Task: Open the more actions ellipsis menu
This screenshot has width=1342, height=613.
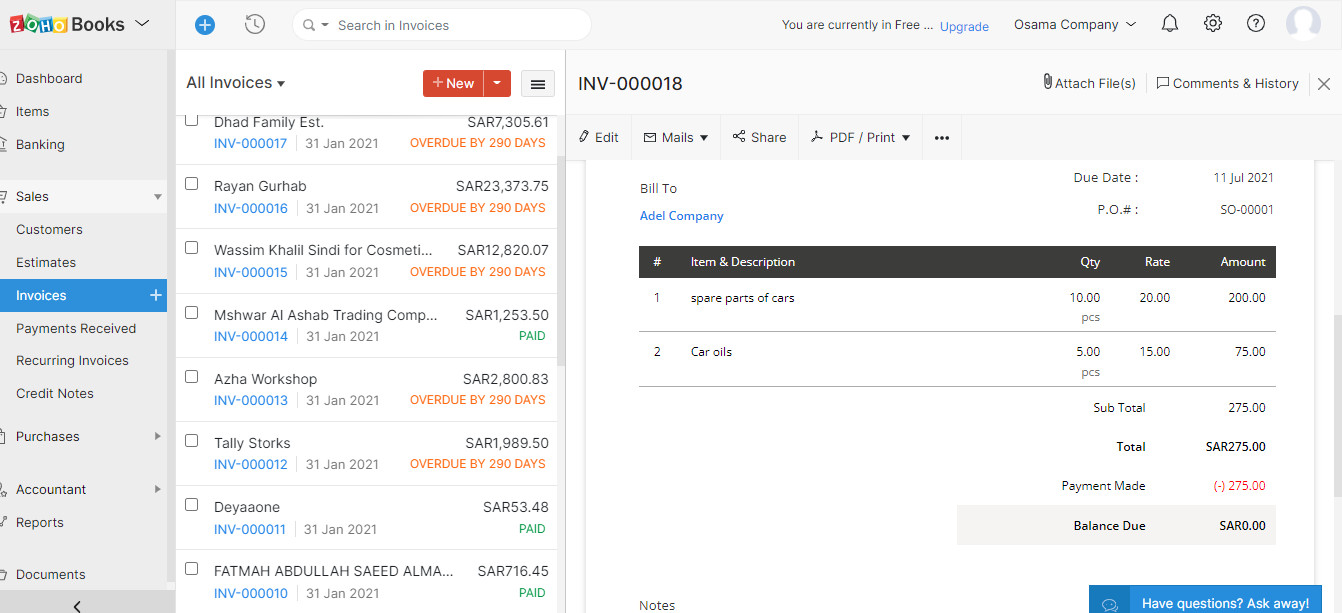Action: 941,138
